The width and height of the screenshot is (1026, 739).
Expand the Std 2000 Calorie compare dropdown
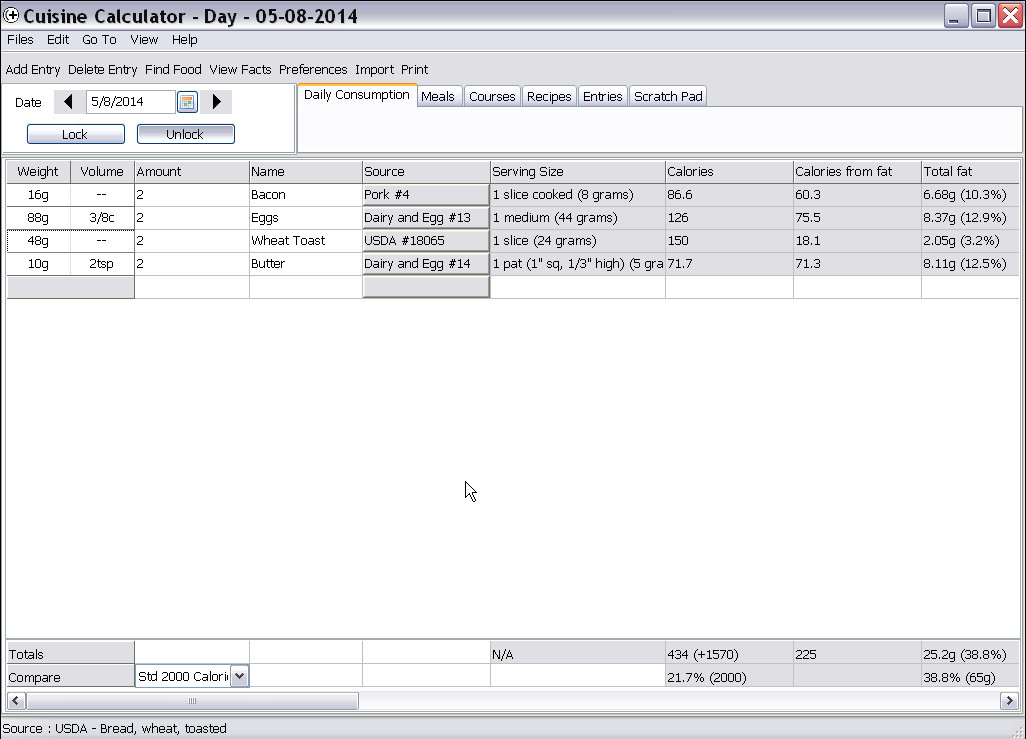[x=239, y=676]
